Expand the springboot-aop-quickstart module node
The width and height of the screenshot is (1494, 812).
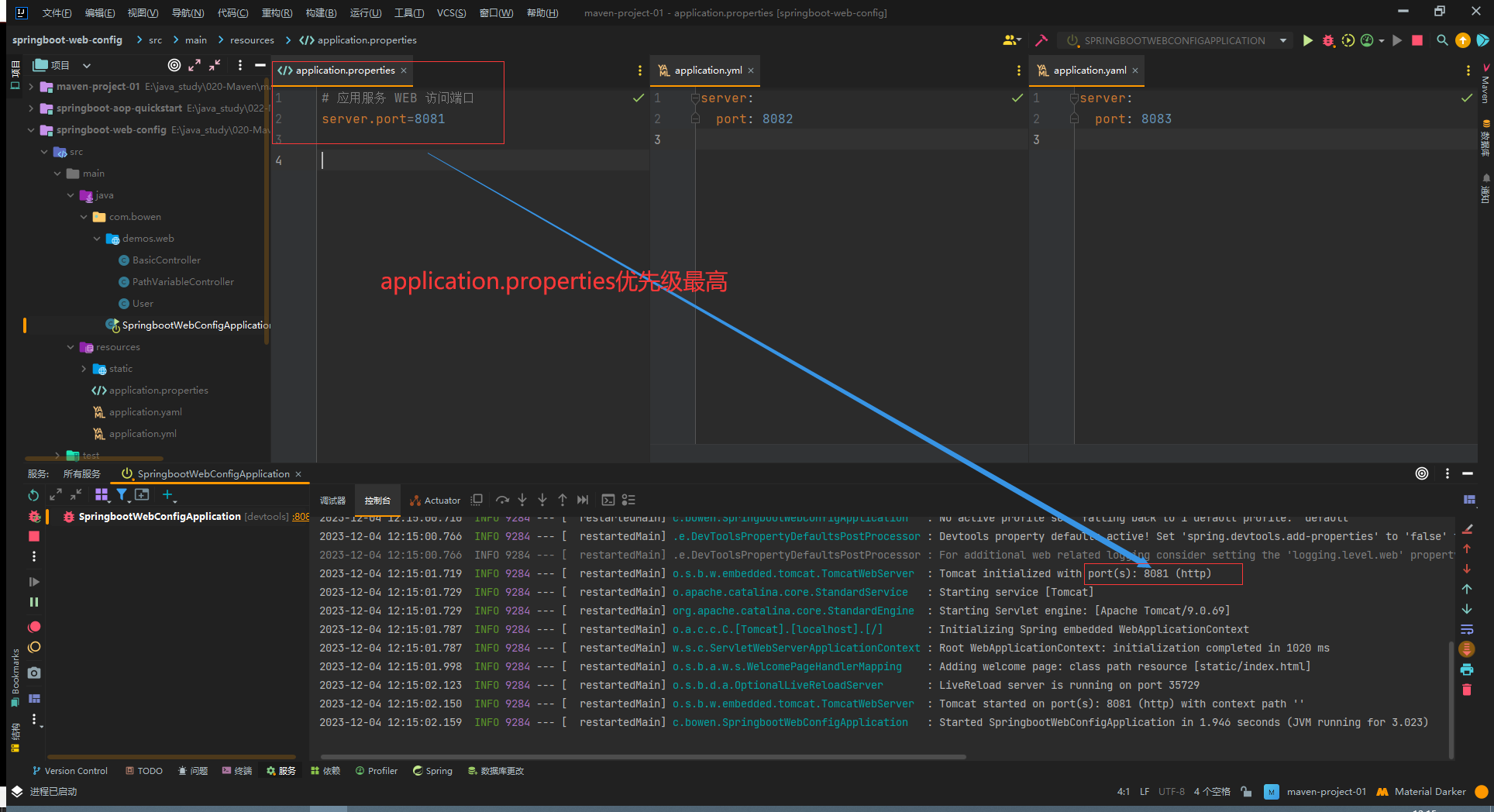(x=30, y=108)
